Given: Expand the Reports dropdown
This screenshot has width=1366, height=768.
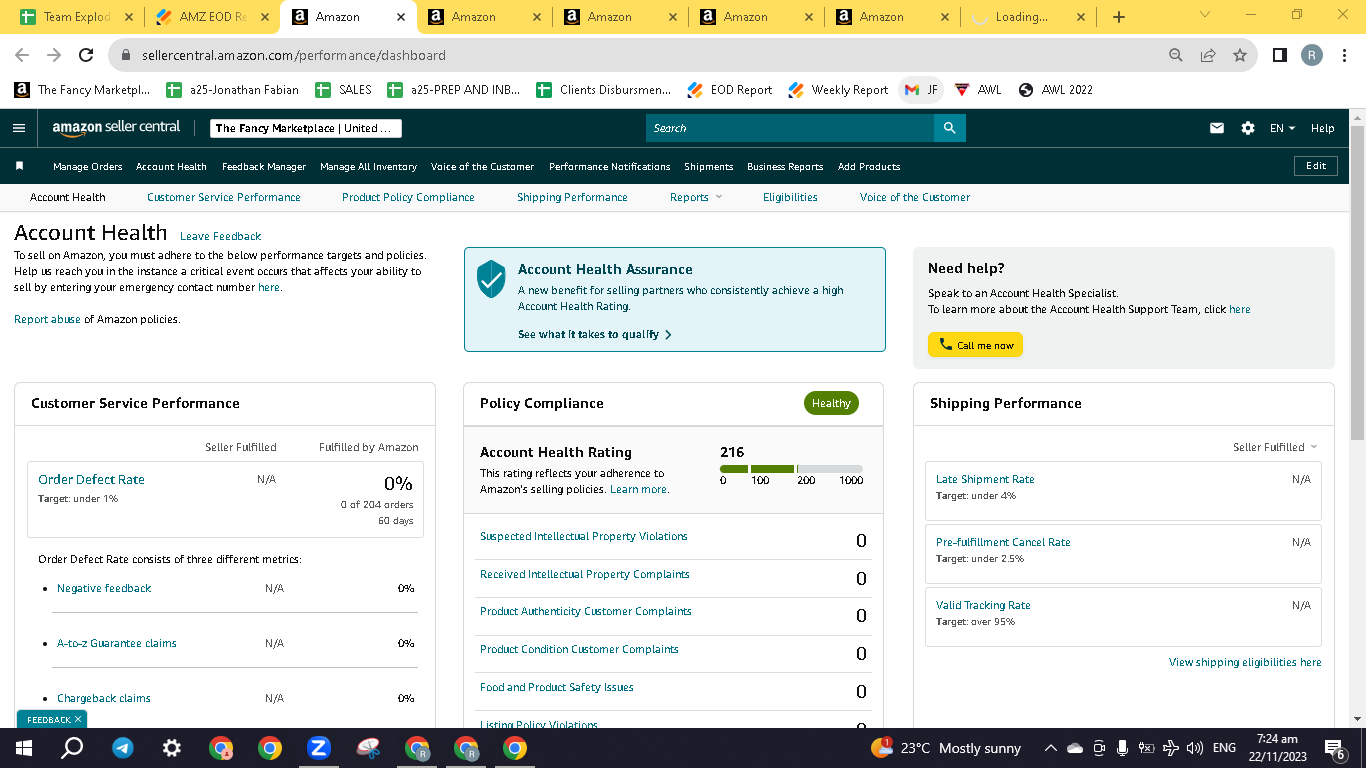Looking at the screenshot, I should point(696,197).
